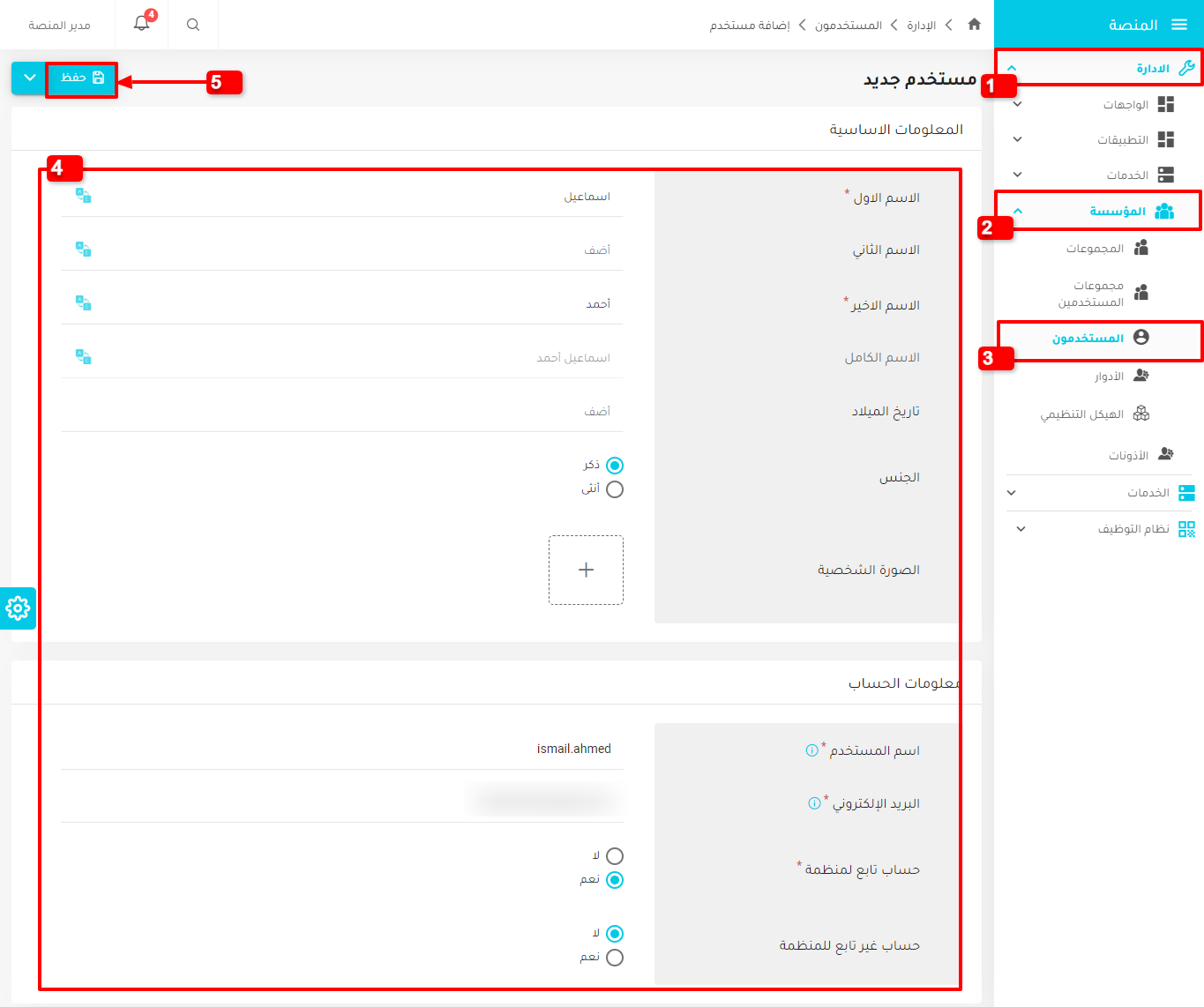This screenshot has height=1007, width=1204.
Task: Click the تاريخ الميلاد input field
Action: point(342,412)
